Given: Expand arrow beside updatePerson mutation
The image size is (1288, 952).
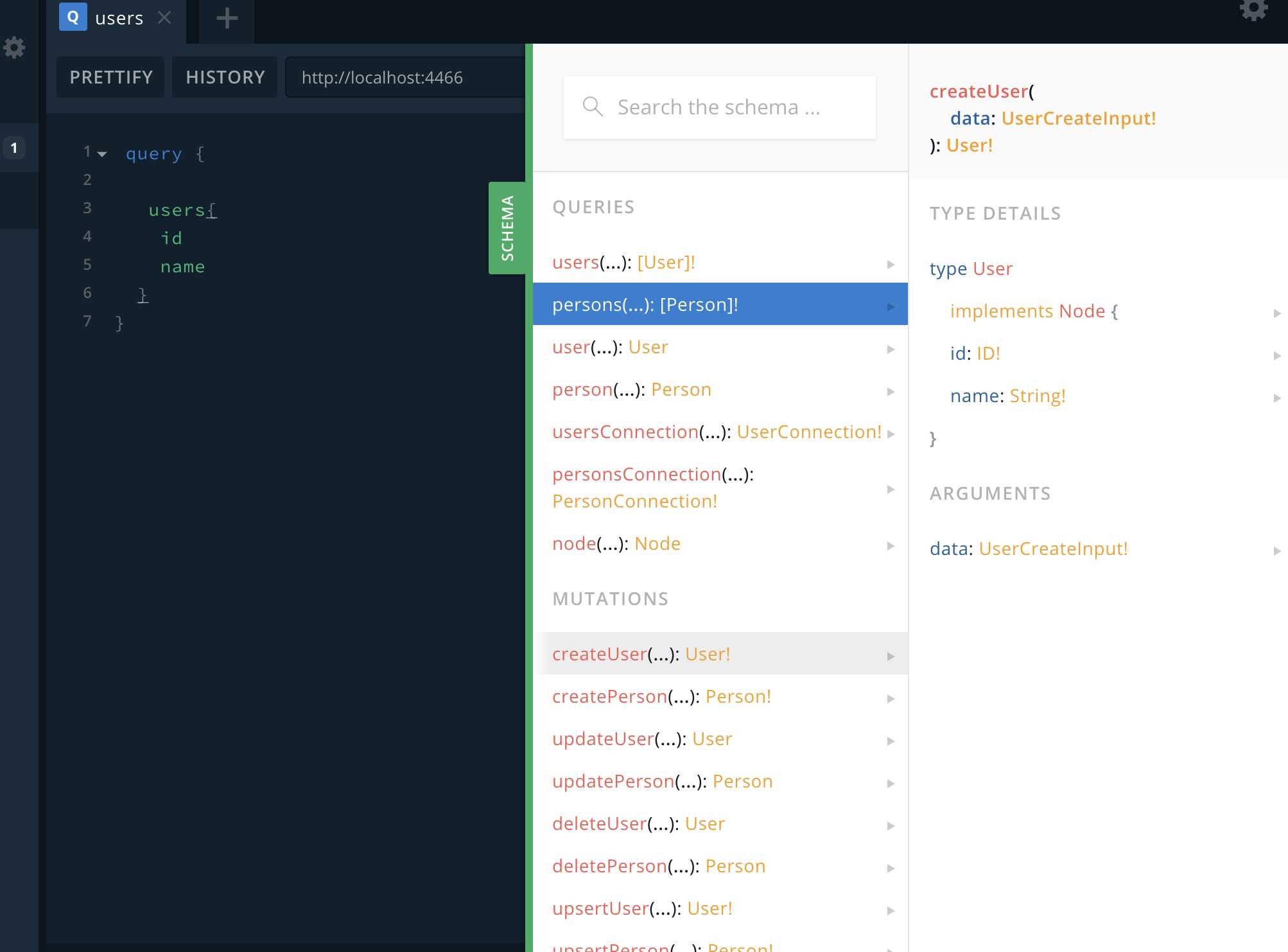Looking at the screenshot, I should click(891, 783).
